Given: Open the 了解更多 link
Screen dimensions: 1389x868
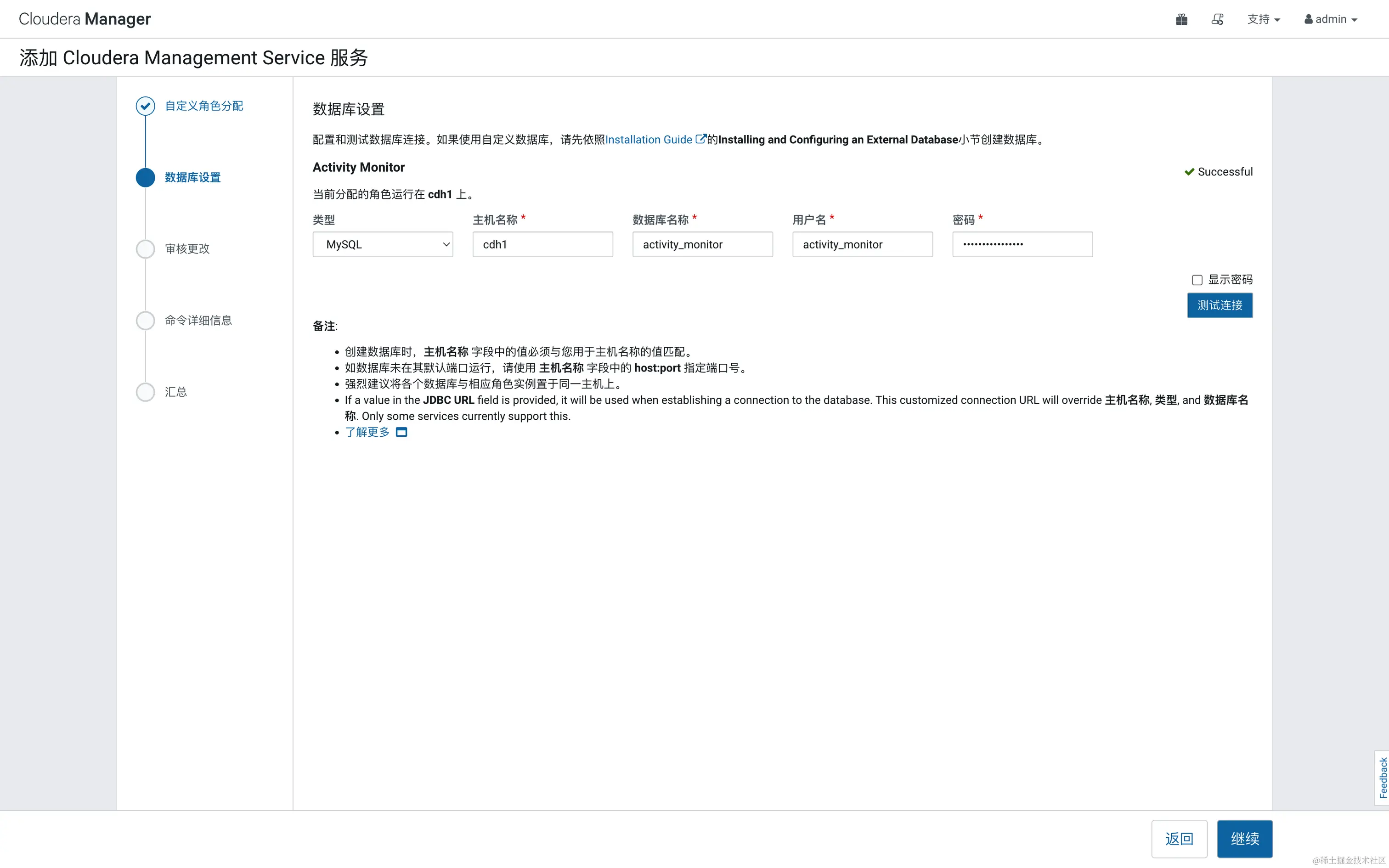Looking at the screenshot, I should [367, 432].
